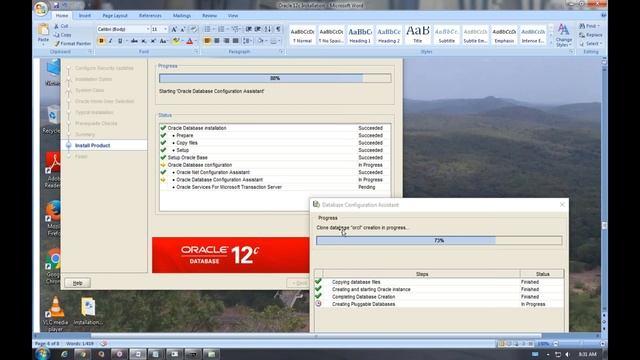Click the 80% installer progress bar
640x360 pixels.
coord(275,78)
